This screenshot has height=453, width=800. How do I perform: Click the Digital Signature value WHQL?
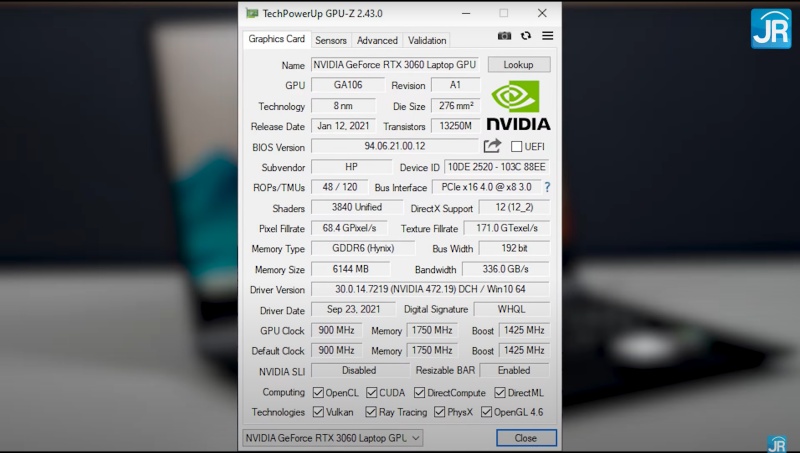pyautogui.click(x=511, y=309)
